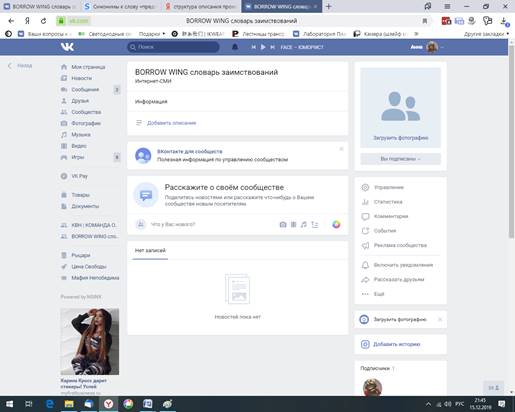Switch to the Синонимы к слову tab
The height and width of the screenshot is (412, 515).
click(x=121, y=6)
